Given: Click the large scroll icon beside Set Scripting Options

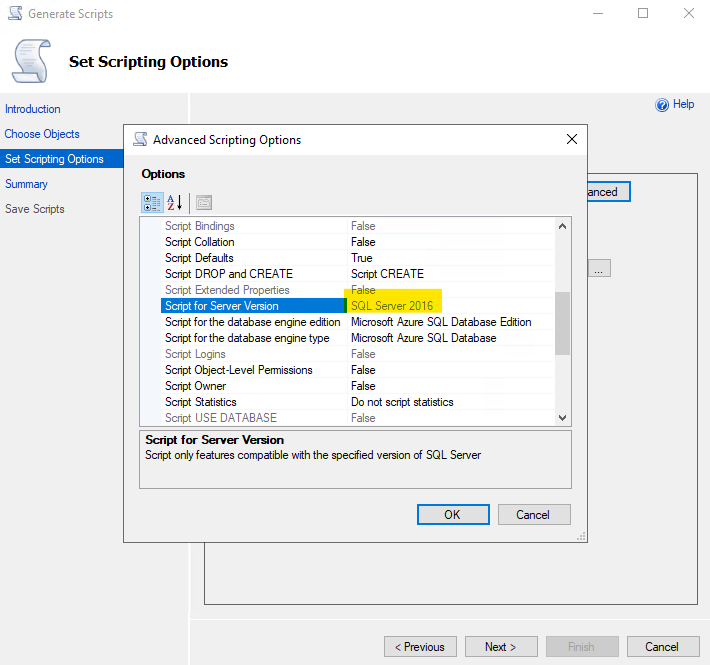Looking at the screenshot, I should (x=32, y=61).
